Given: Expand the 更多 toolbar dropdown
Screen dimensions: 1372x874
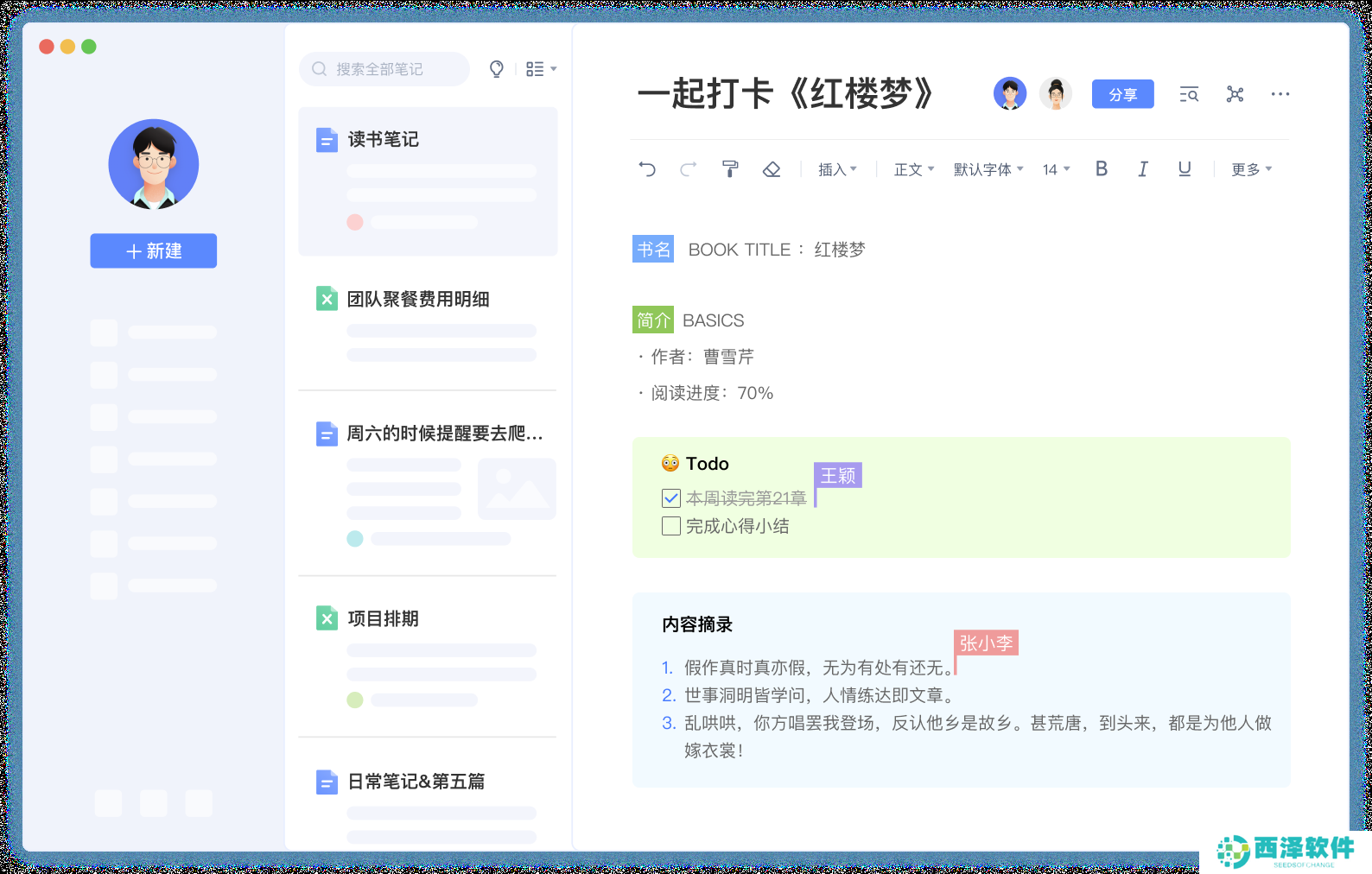Looking at the screenshot, I should click(x=1252, y=169).
